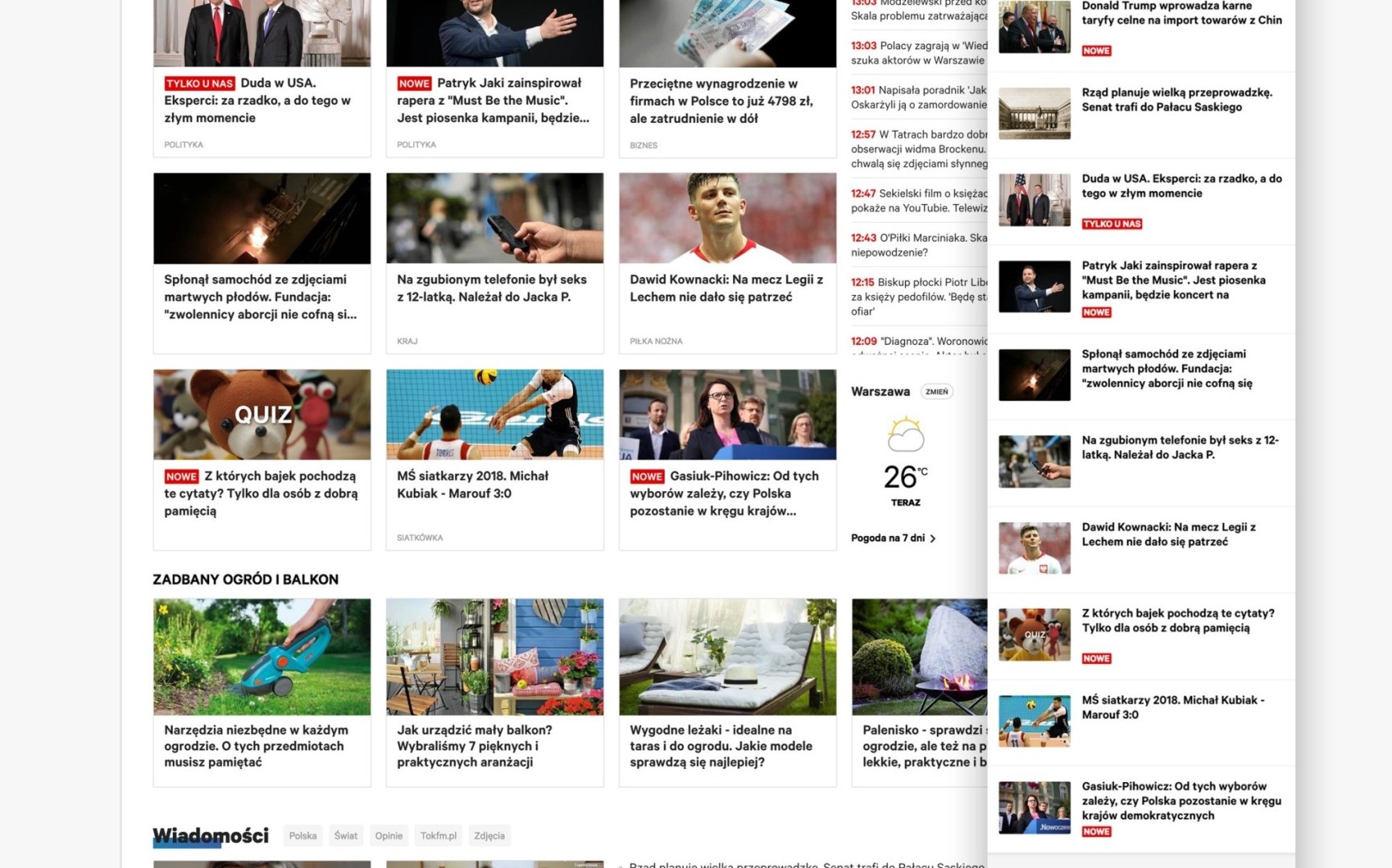Select the Polska tab under Wiadomości
Image resolution: width=1392 pixels, height=868 pixels.
(x=303, y=836)
